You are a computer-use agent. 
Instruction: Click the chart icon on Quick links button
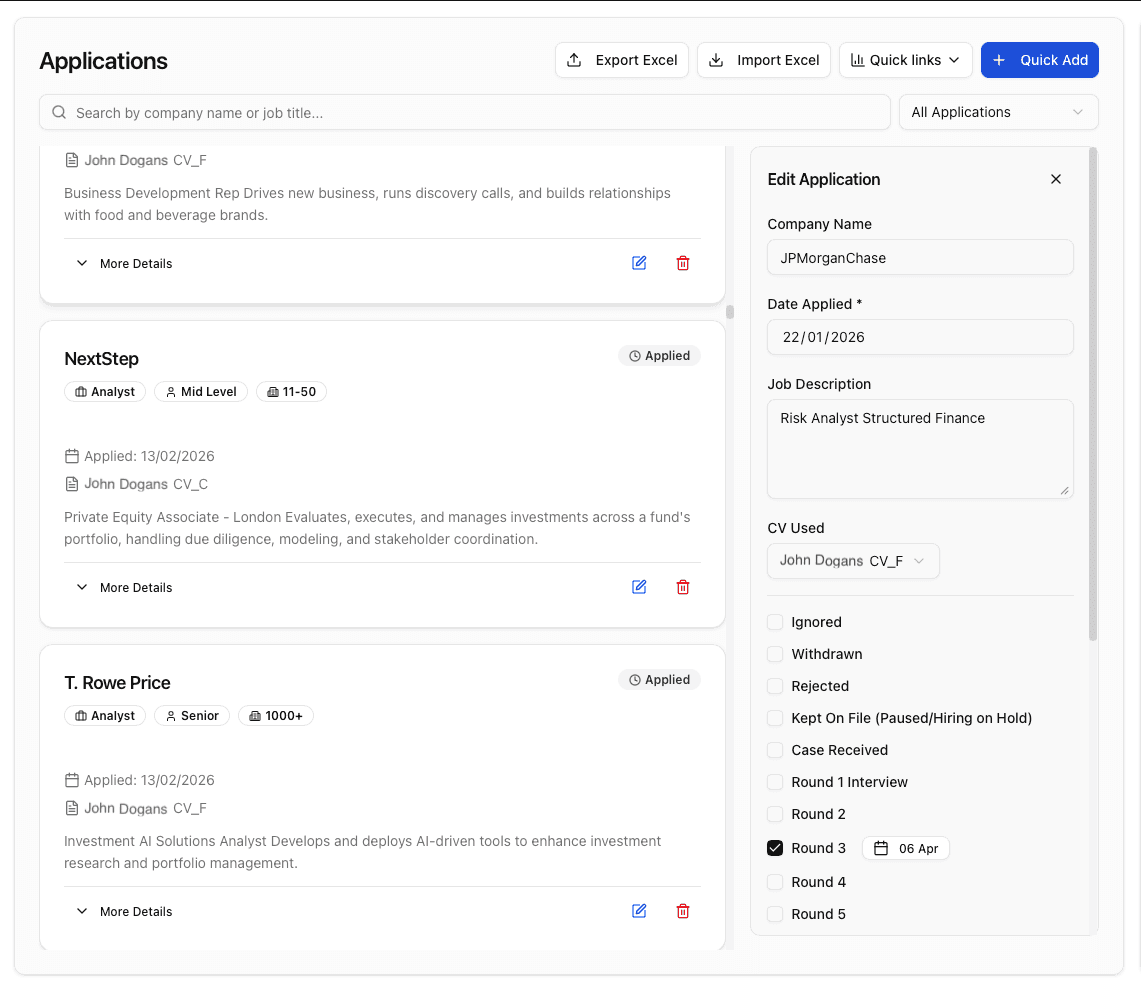coord(860,60)
